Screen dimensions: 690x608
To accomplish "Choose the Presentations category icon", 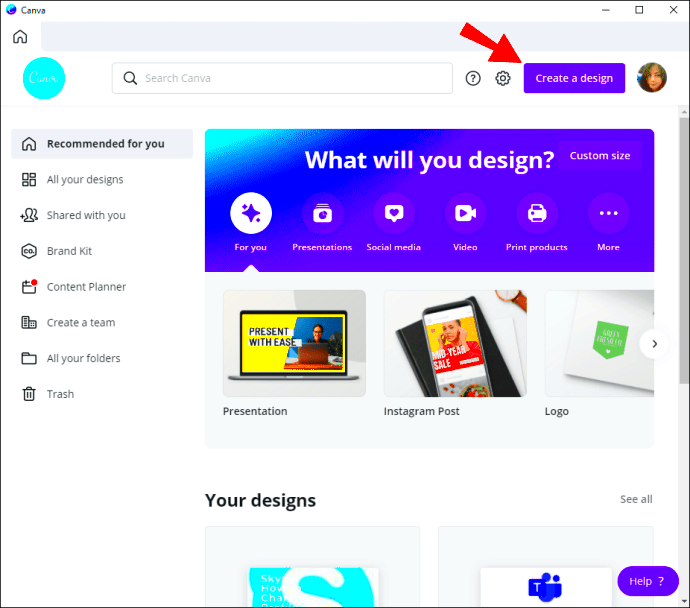I will click(x=323, y=213).
